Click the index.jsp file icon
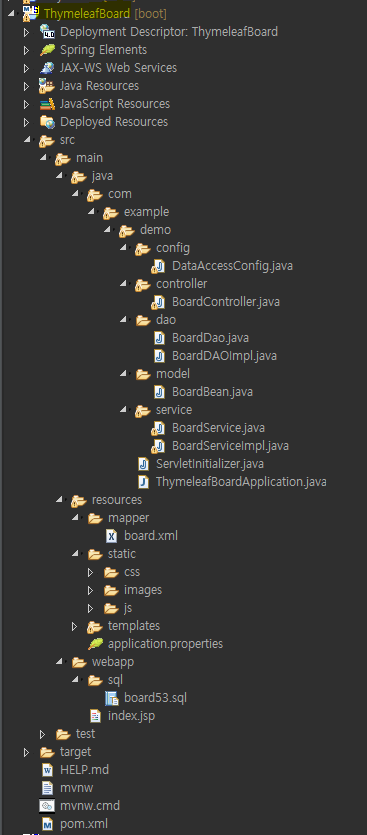This screenshot has height=835, width=367. click(x=95, y=716)
